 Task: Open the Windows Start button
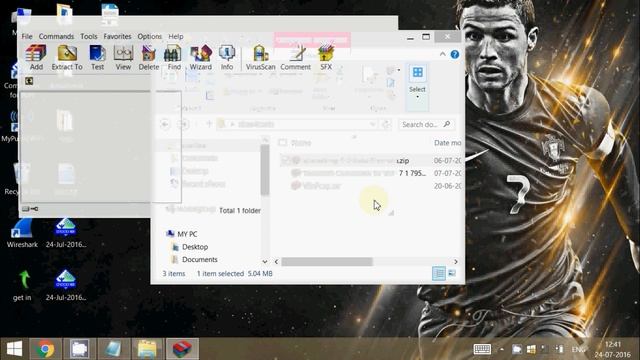(14, 349)
